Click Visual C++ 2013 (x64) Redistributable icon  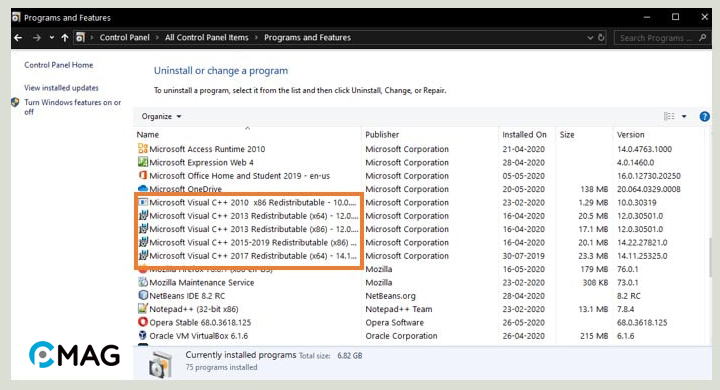click(x=143, y=215)
